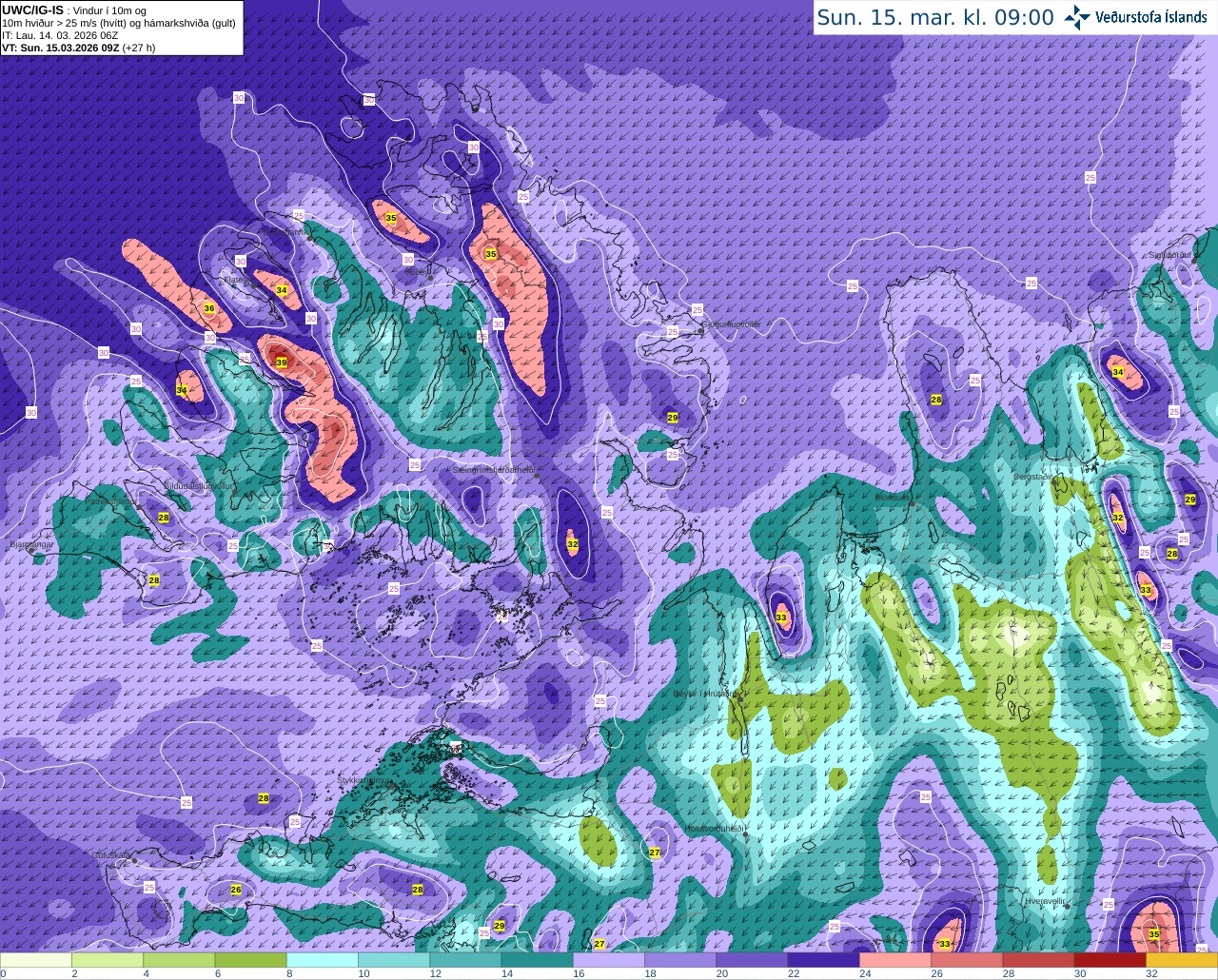Click the legend scale value 8
This screenshot has width=1218, height=980.
287,974
